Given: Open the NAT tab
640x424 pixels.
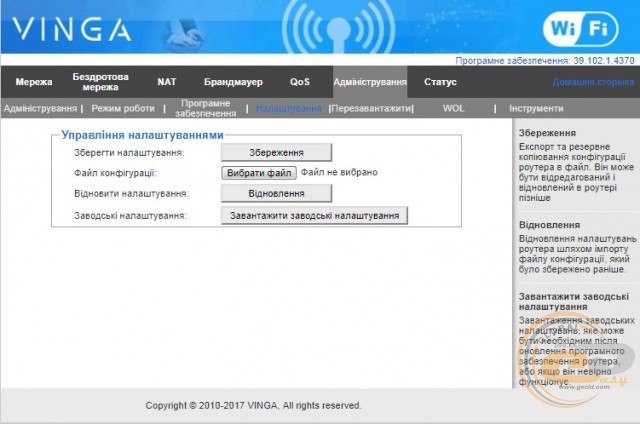Looking at the screenshot, I should pos(166,82).
